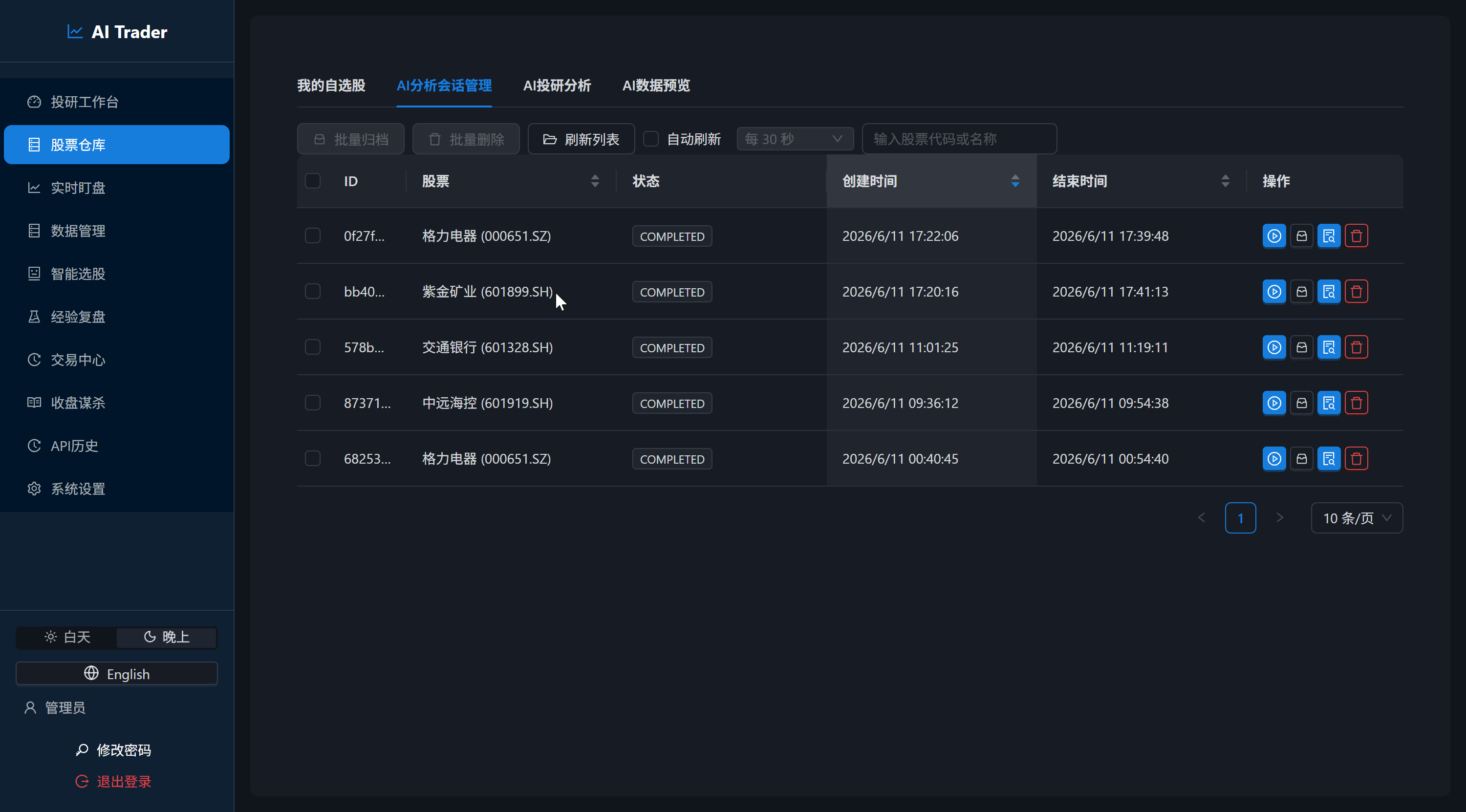Click the COMPLETED status tag for 紫金矿业
This screenshot has width=1466, height=812.
tap(671, 292)
